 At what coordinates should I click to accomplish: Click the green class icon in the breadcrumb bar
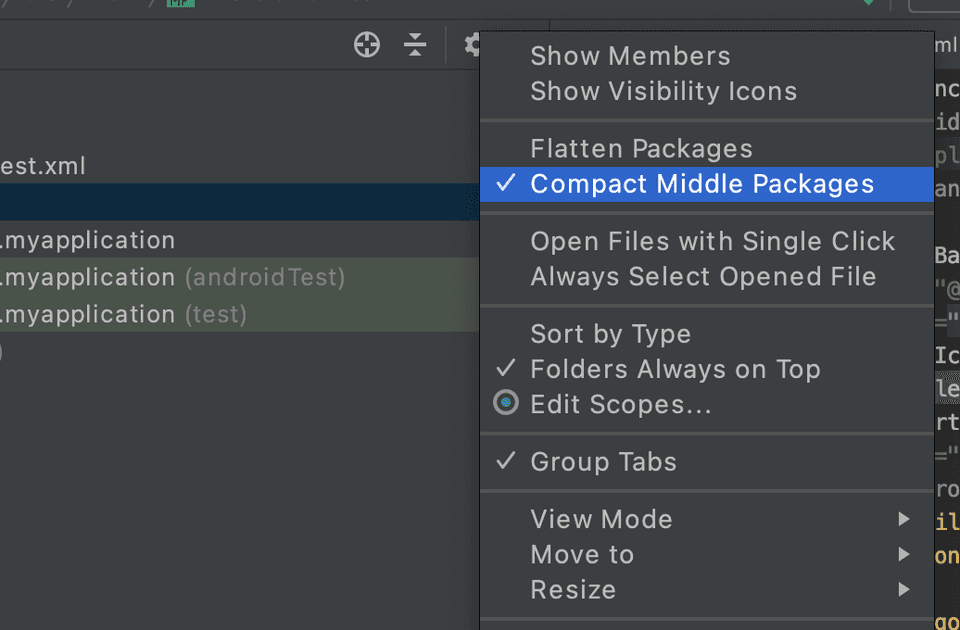[180, 4]
